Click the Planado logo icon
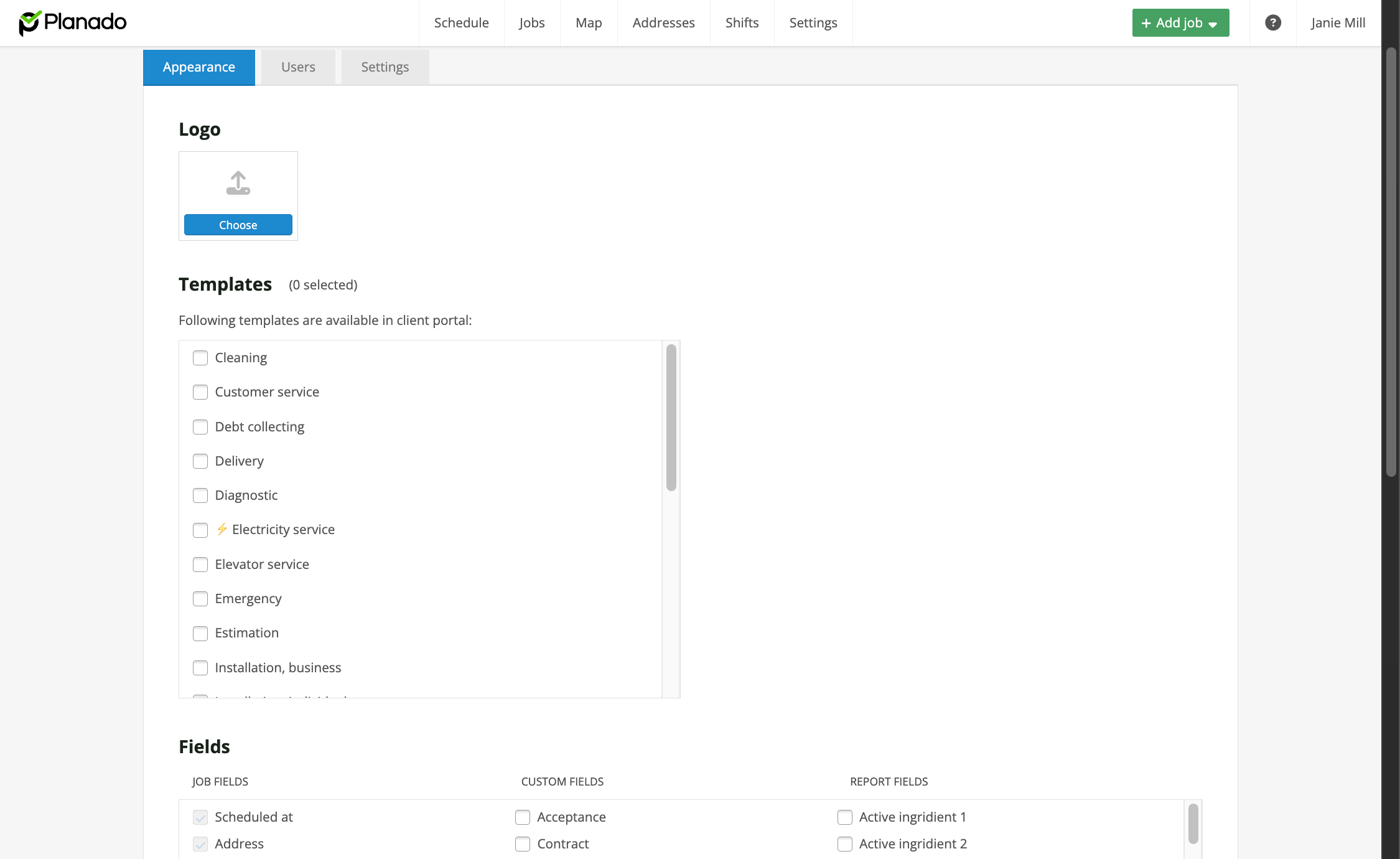This screenshot has height=859, width=1400. (29, 23)
